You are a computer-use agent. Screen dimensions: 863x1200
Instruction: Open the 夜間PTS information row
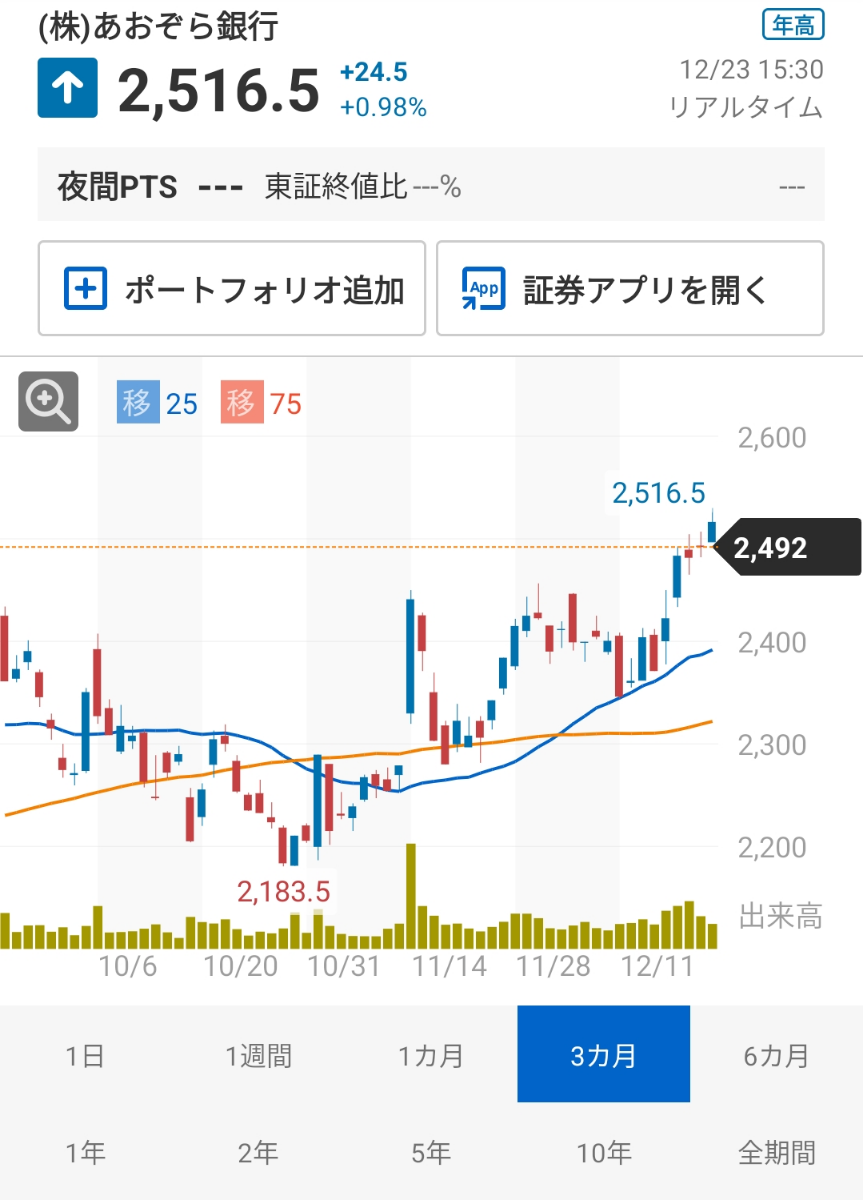(431, 185)
